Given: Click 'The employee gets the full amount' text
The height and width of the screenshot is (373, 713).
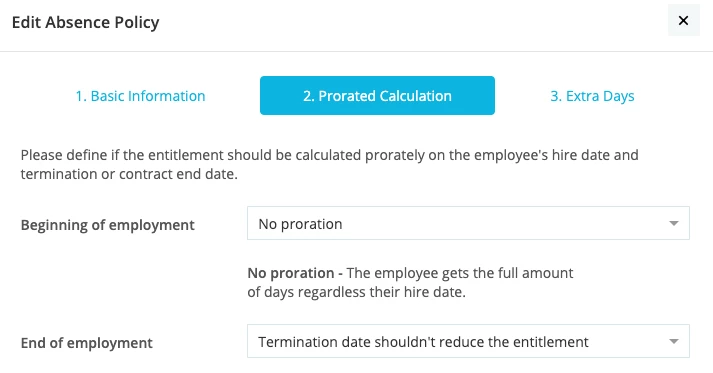Looking at the screenshot, I should click(460, 273).
